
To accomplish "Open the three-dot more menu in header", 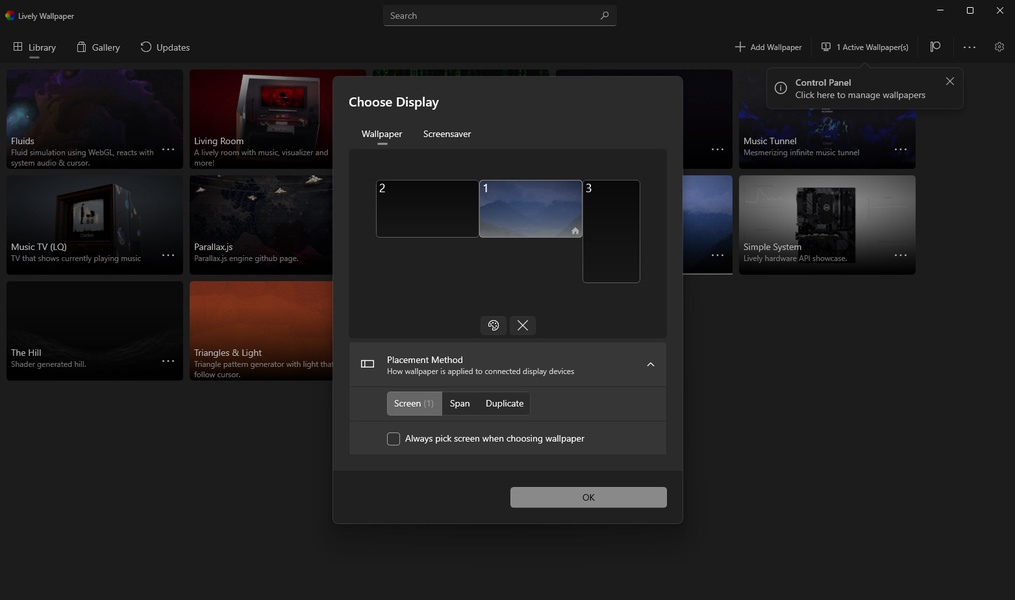I will coord(969,47).
